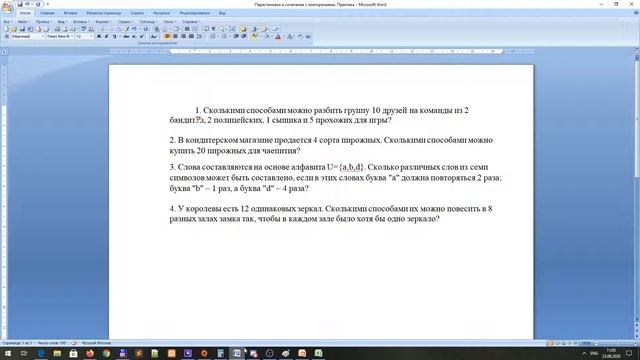Expand the Правка classic menu
This screenshot has width=640, height=360.
[44, 21]
